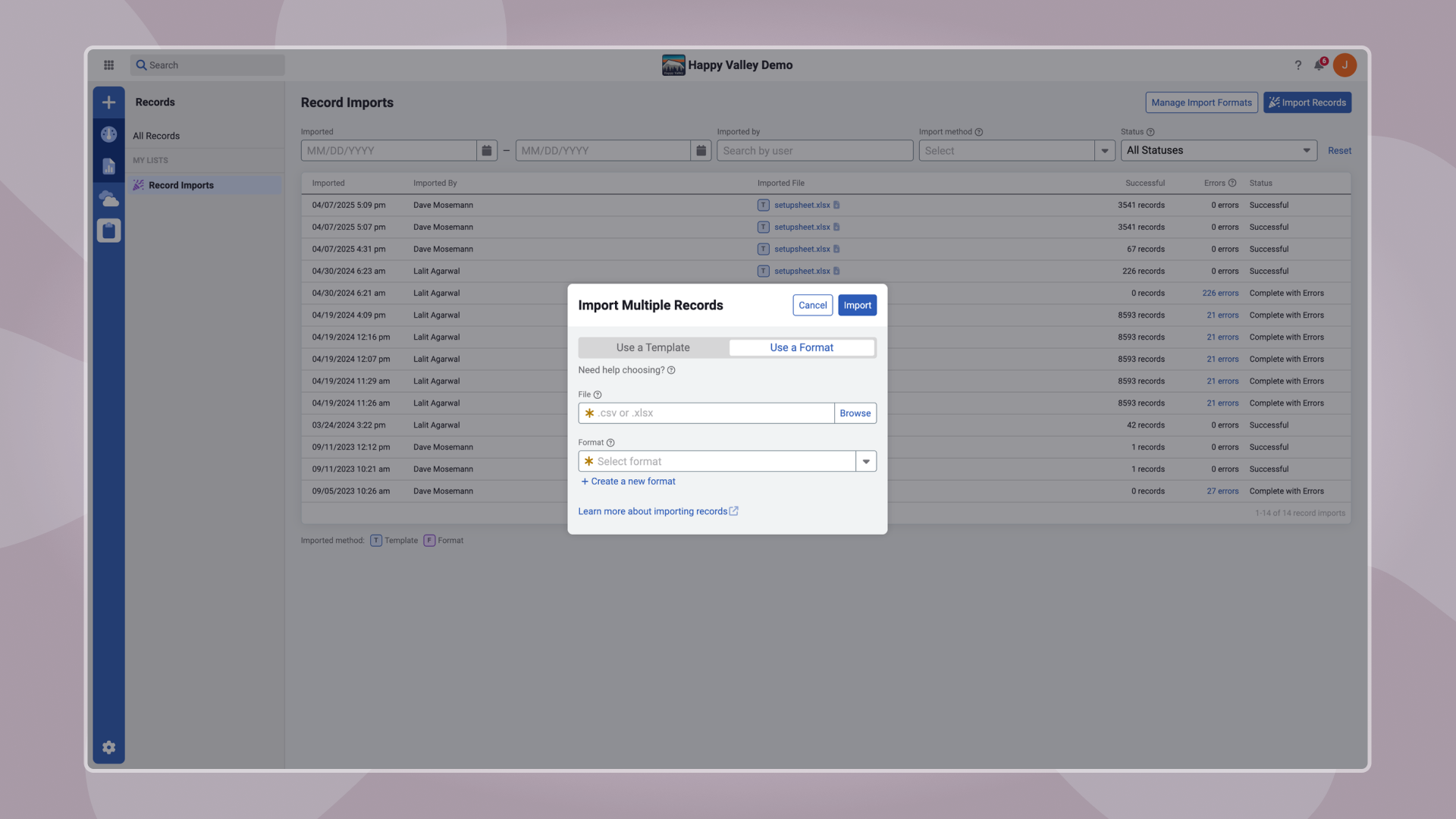Open the reports document icon in sidebar

tap(108, 166)
